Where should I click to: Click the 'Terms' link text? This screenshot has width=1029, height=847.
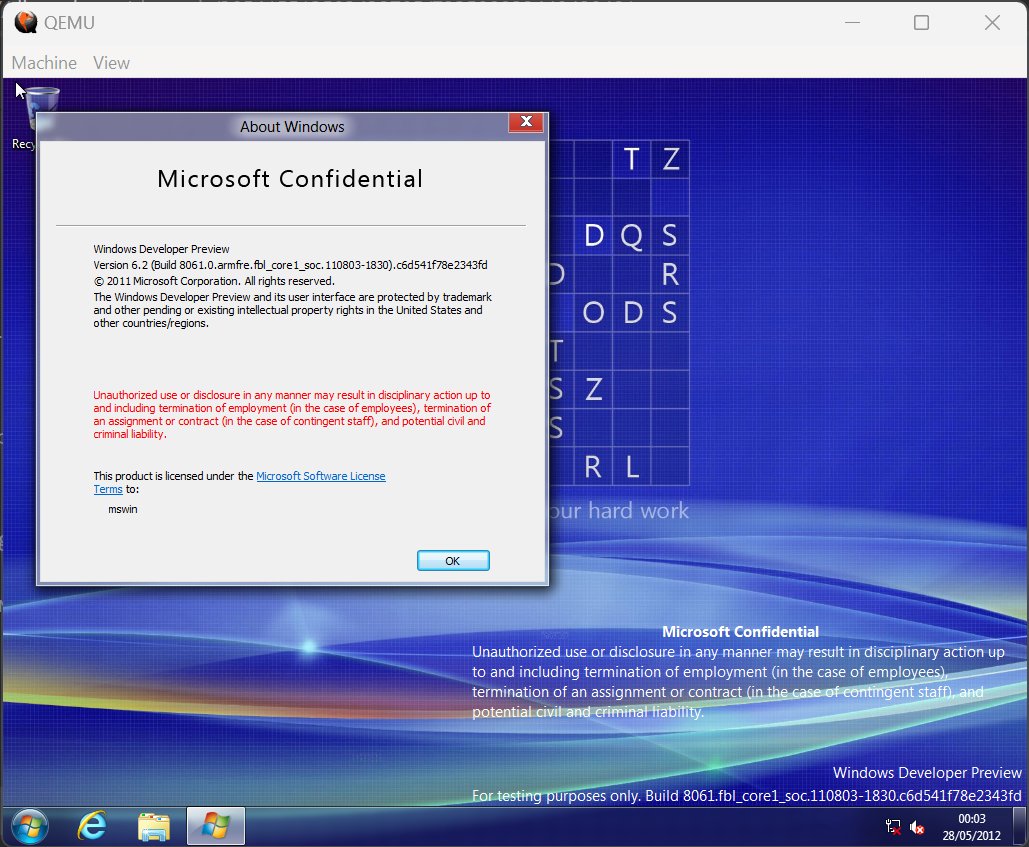click(108, 489)
